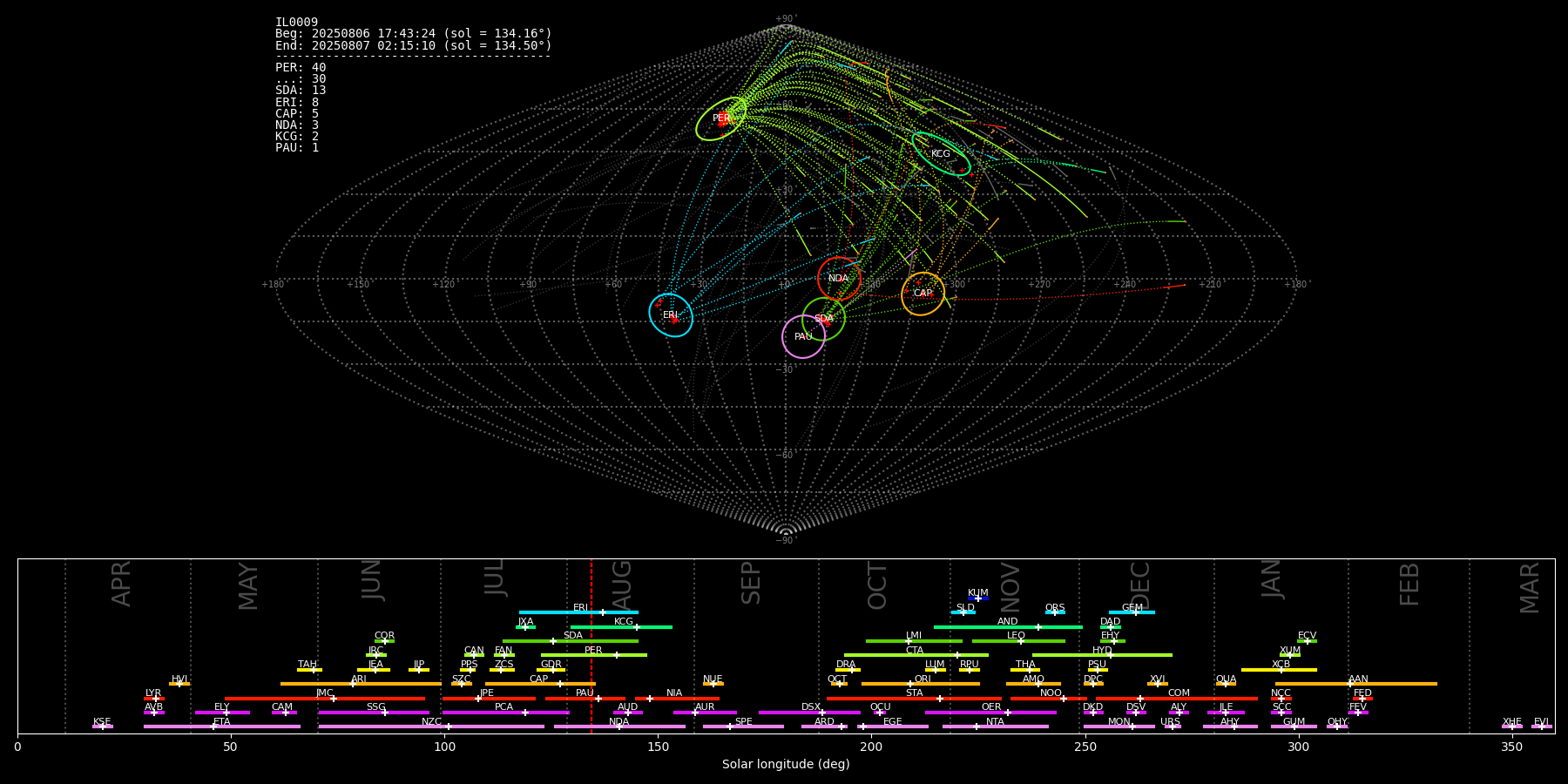Select the HYD shower bar on the timeline
This screenshot has height=784, width=1568.
(1102, 655)
